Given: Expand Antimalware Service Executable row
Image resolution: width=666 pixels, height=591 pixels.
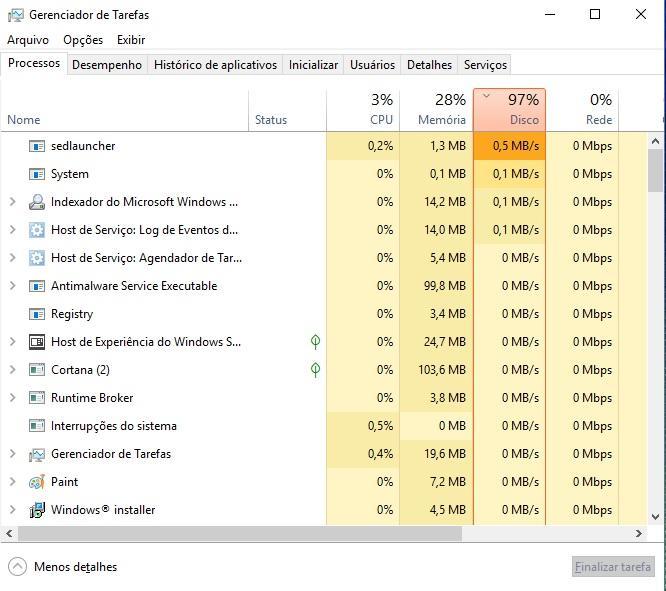Looking at the screenshot, I should coord(12,286).
